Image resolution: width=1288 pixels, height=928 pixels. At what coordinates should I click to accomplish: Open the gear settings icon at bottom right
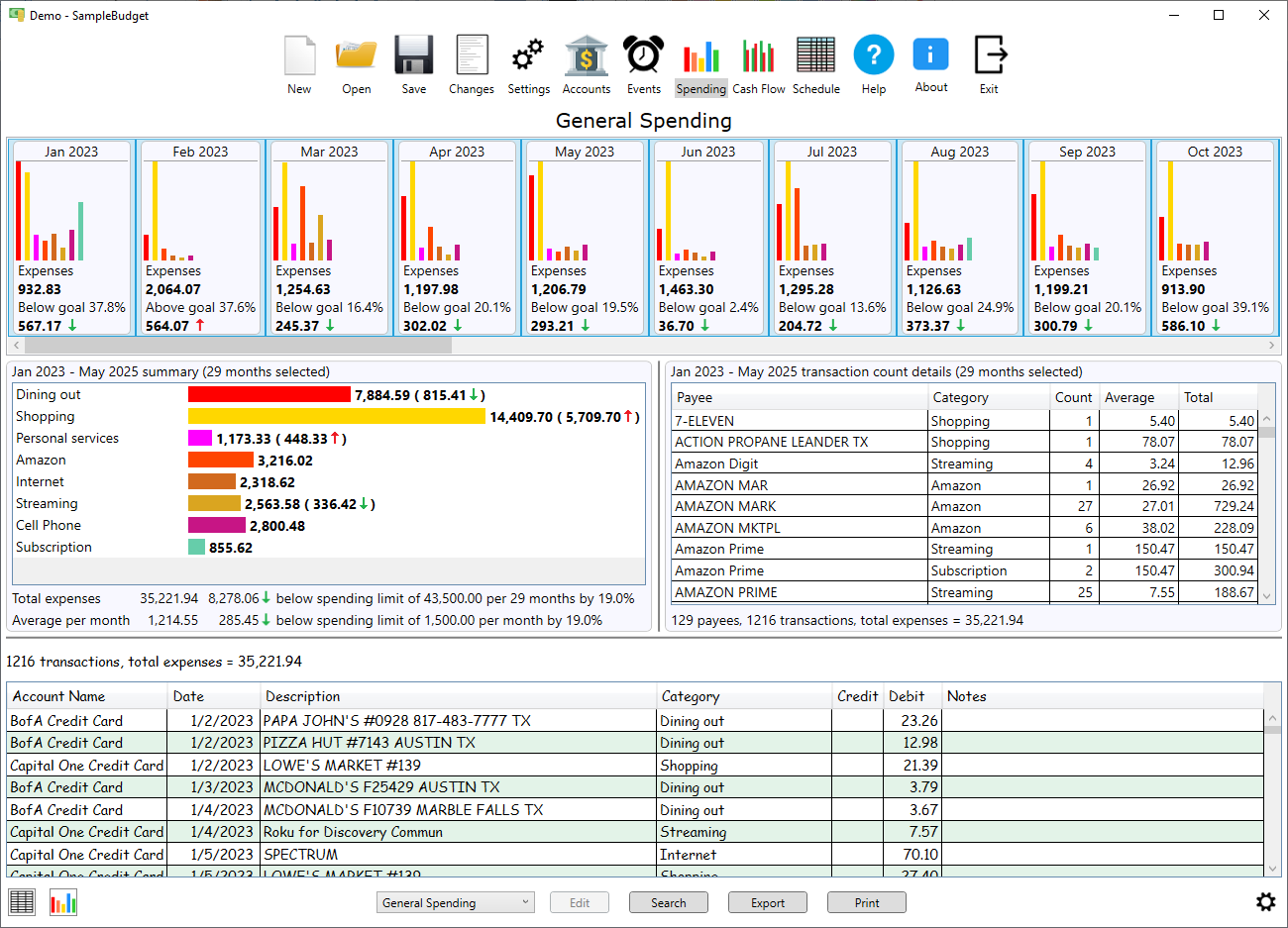pos(1265,902)
